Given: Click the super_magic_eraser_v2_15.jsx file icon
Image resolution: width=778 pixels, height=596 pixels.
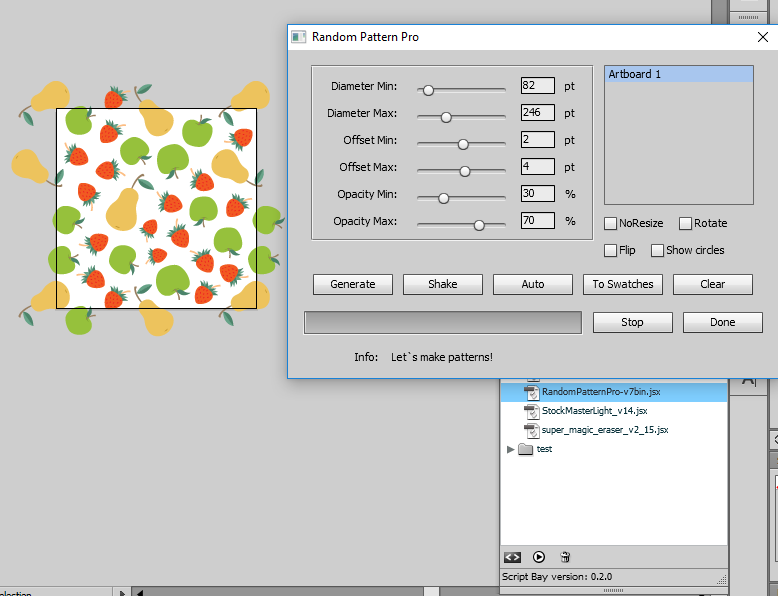Looking at the screenshot, I should click(532, 430).
